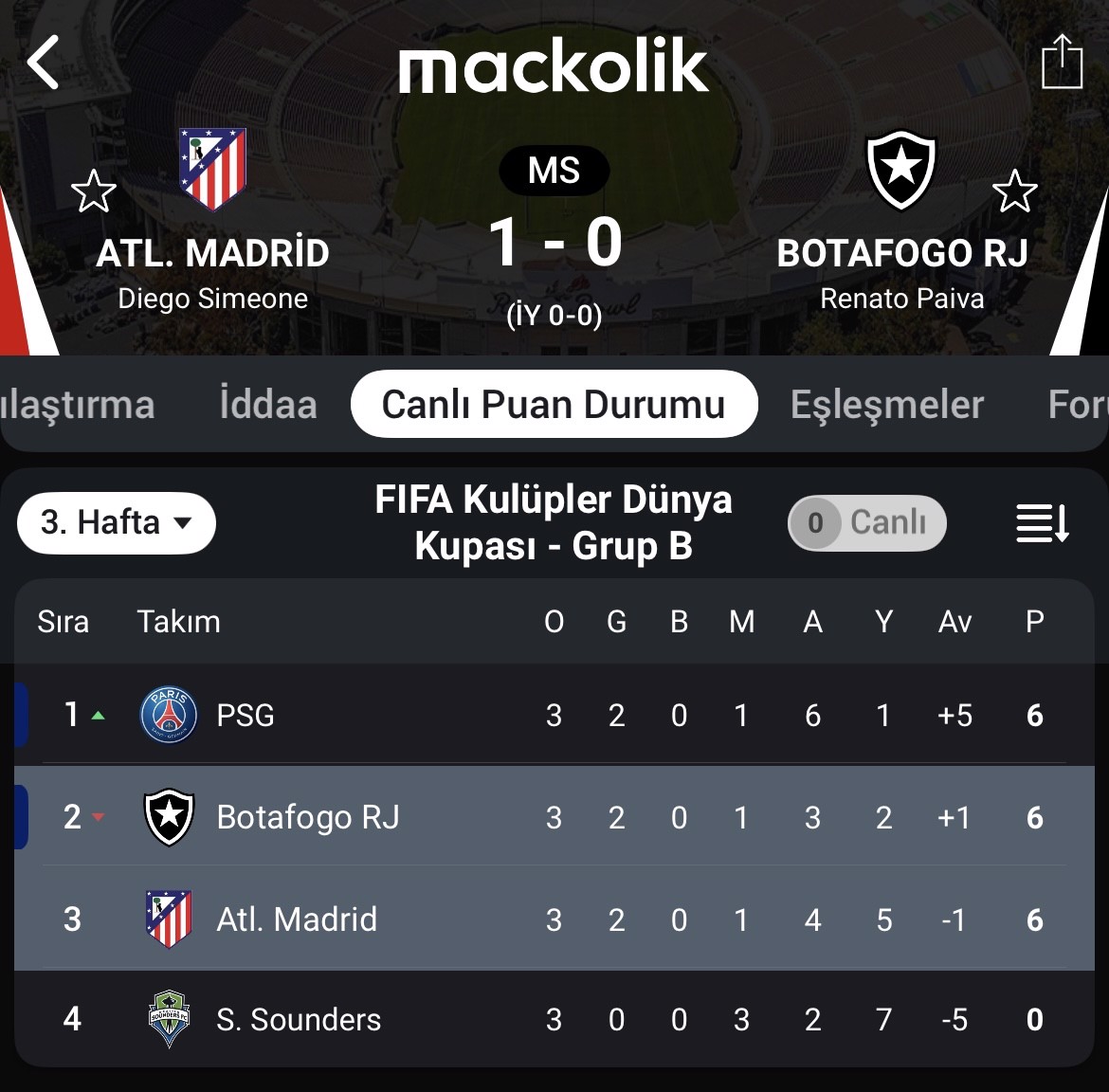Tap the Diego Simeone coach name

pyautogui.click(x=213, y=299)
